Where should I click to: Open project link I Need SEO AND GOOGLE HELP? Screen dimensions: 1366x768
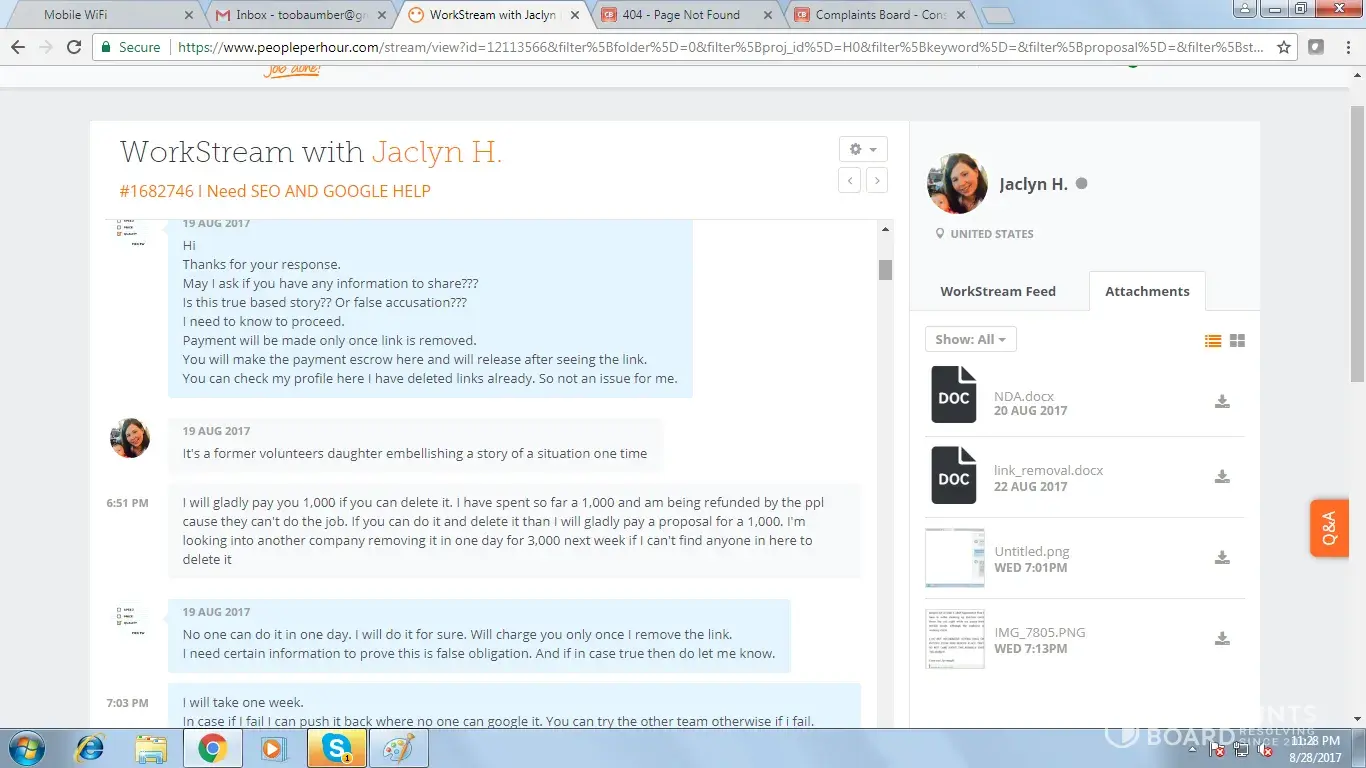(x=275, y=191)
